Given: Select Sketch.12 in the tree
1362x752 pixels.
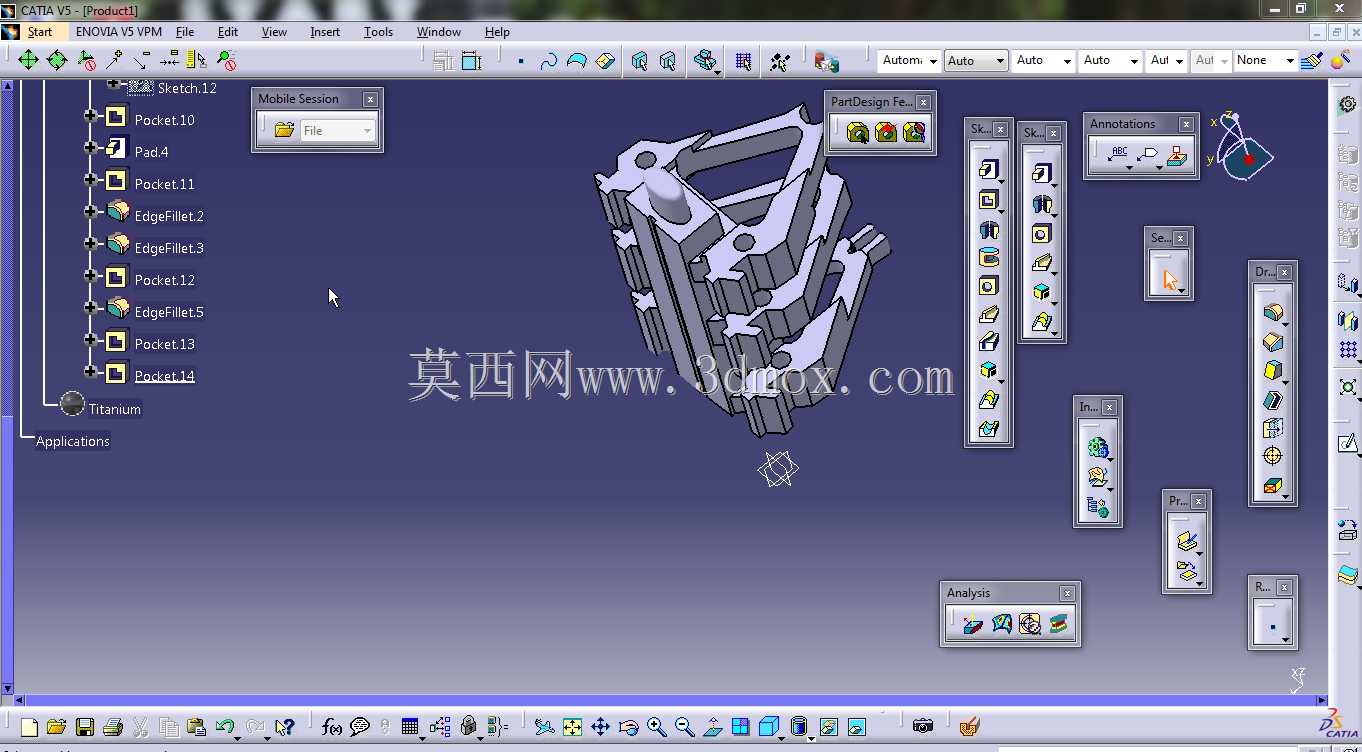Looking at the screenshot, I should 187,88.
